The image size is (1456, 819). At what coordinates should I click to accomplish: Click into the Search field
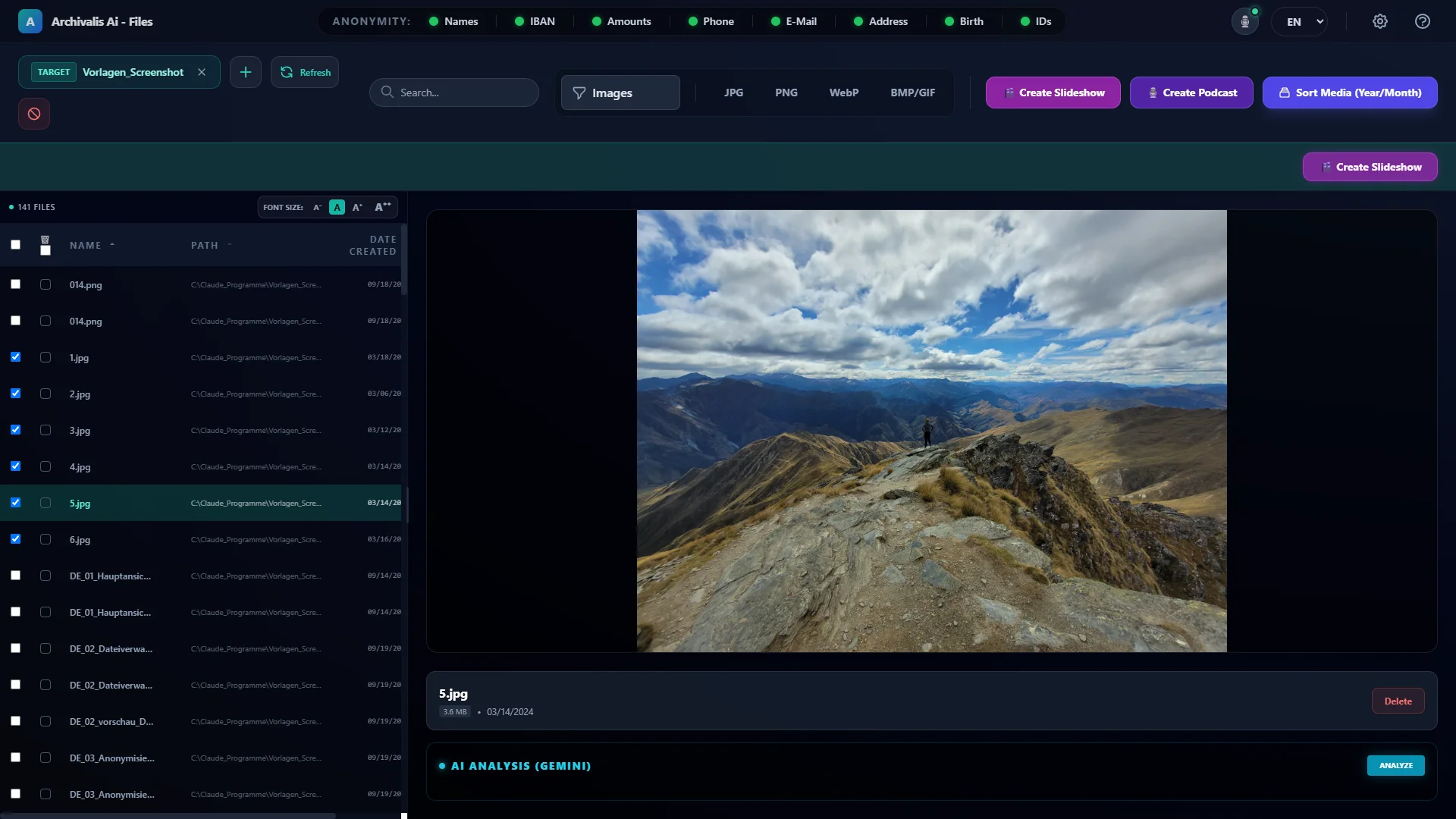(454, 93)
